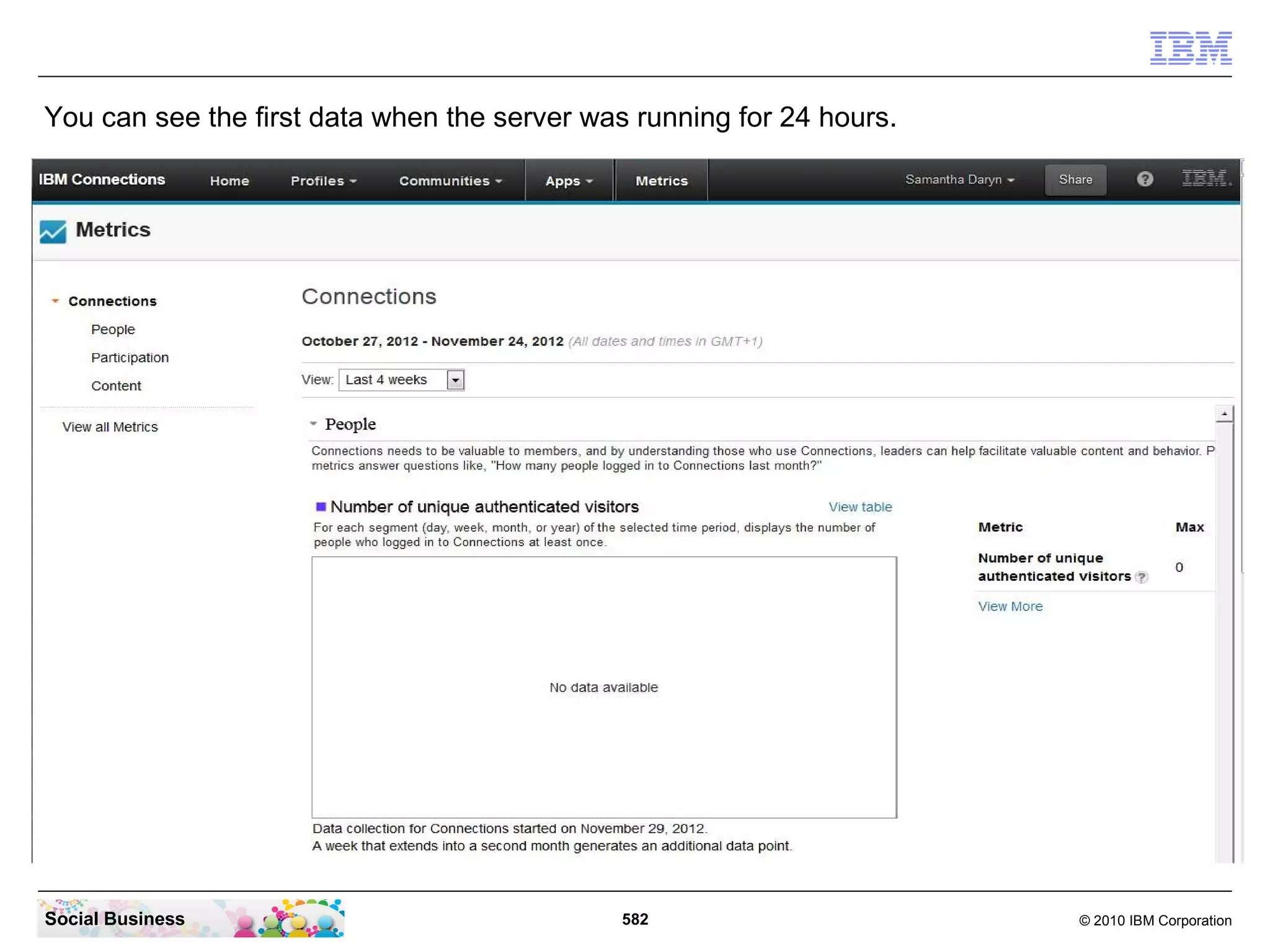Click the IBM Connections brand link
The height and width of the screenshot is (952, 1270).
[x=102, y=179]
